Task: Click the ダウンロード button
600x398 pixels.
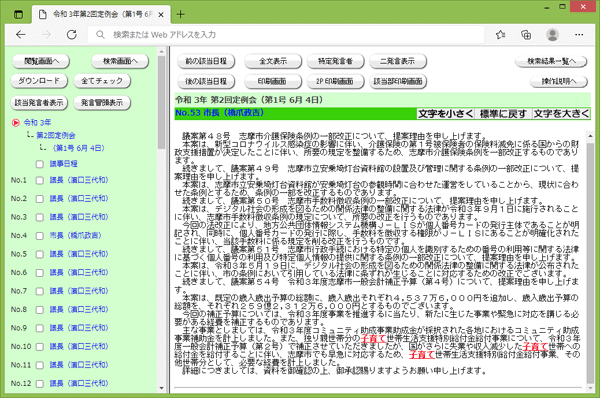Action: [39, 81]
